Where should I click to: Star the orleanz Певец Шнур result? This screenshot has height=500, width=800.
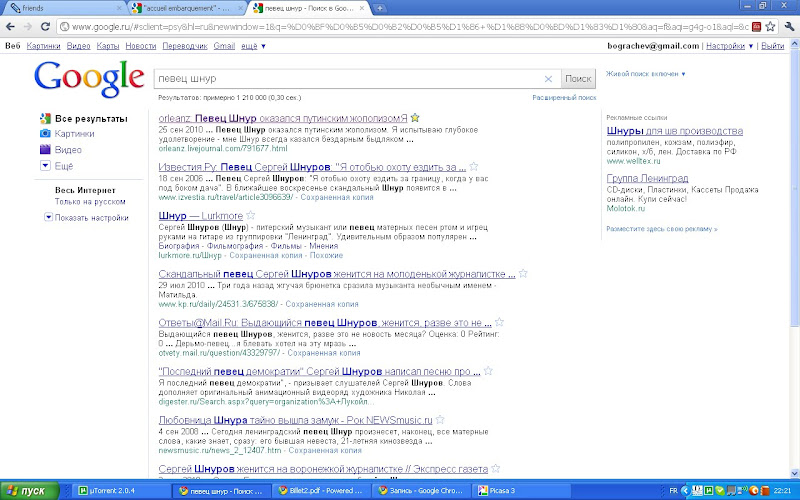tap(415, 118)
